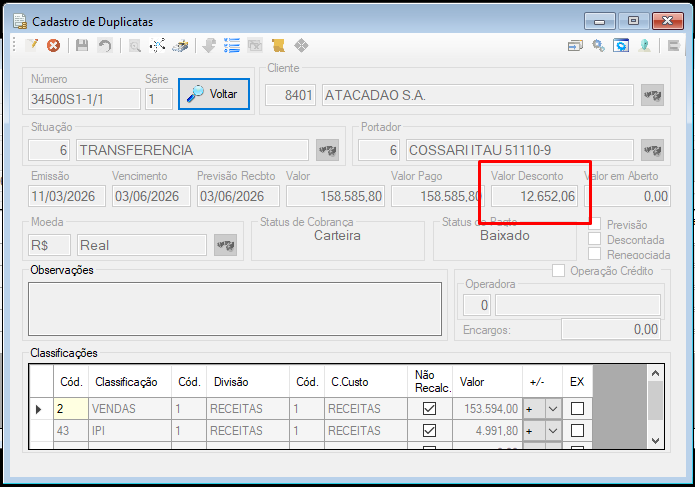695x487 pixels.
Task: Click the client code field 8401
Action: [290, 95]
